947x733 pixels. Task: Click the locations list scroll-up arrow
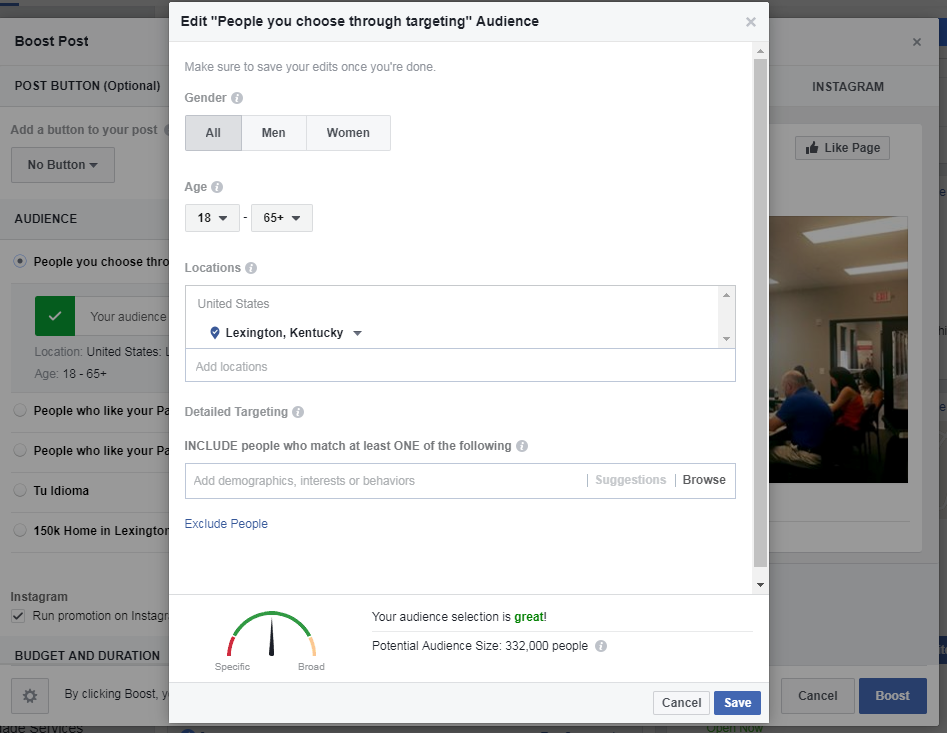(x=727, y=295)
